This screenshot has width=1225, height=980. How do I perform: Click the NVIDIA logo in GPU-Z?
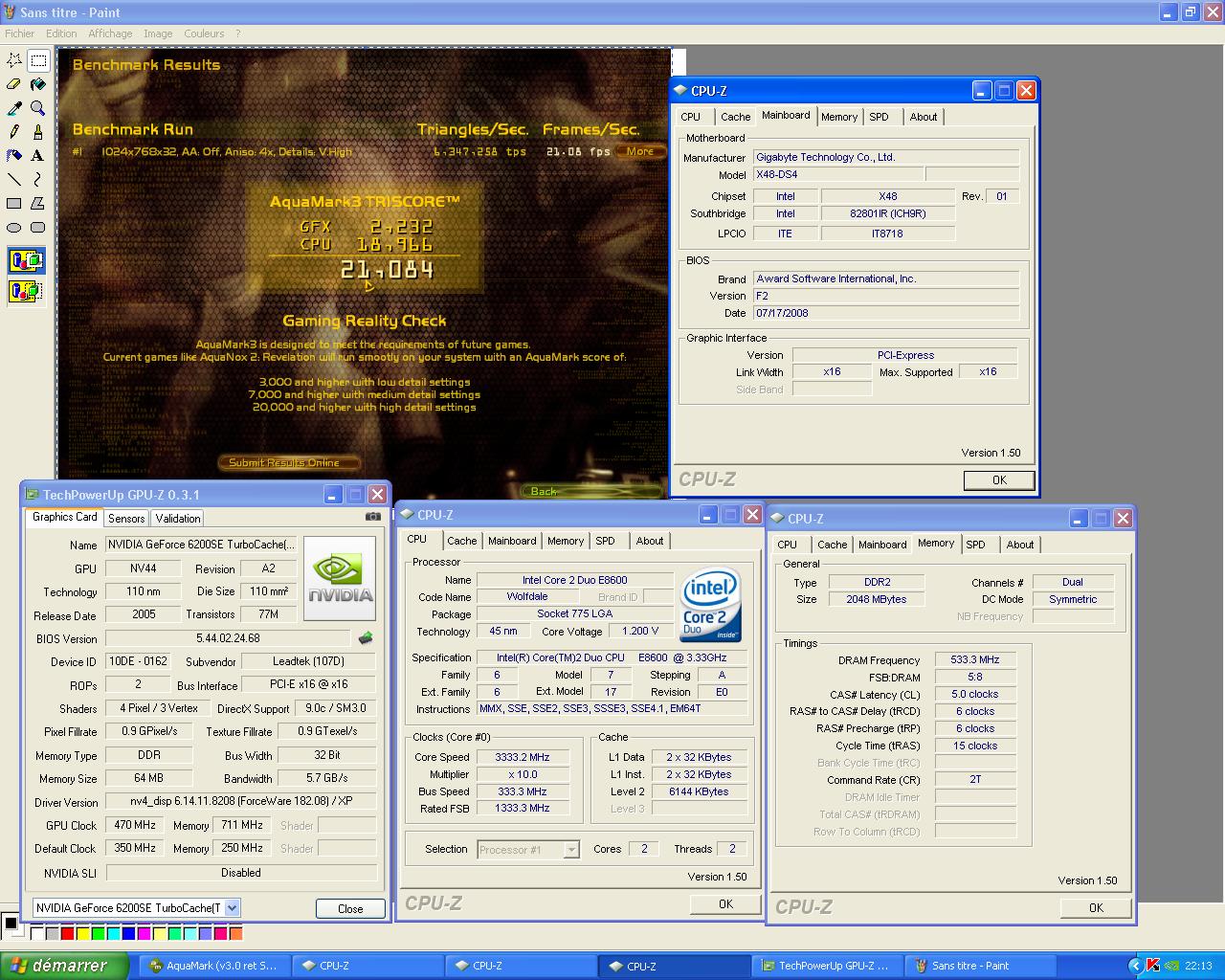pos(341,579)
